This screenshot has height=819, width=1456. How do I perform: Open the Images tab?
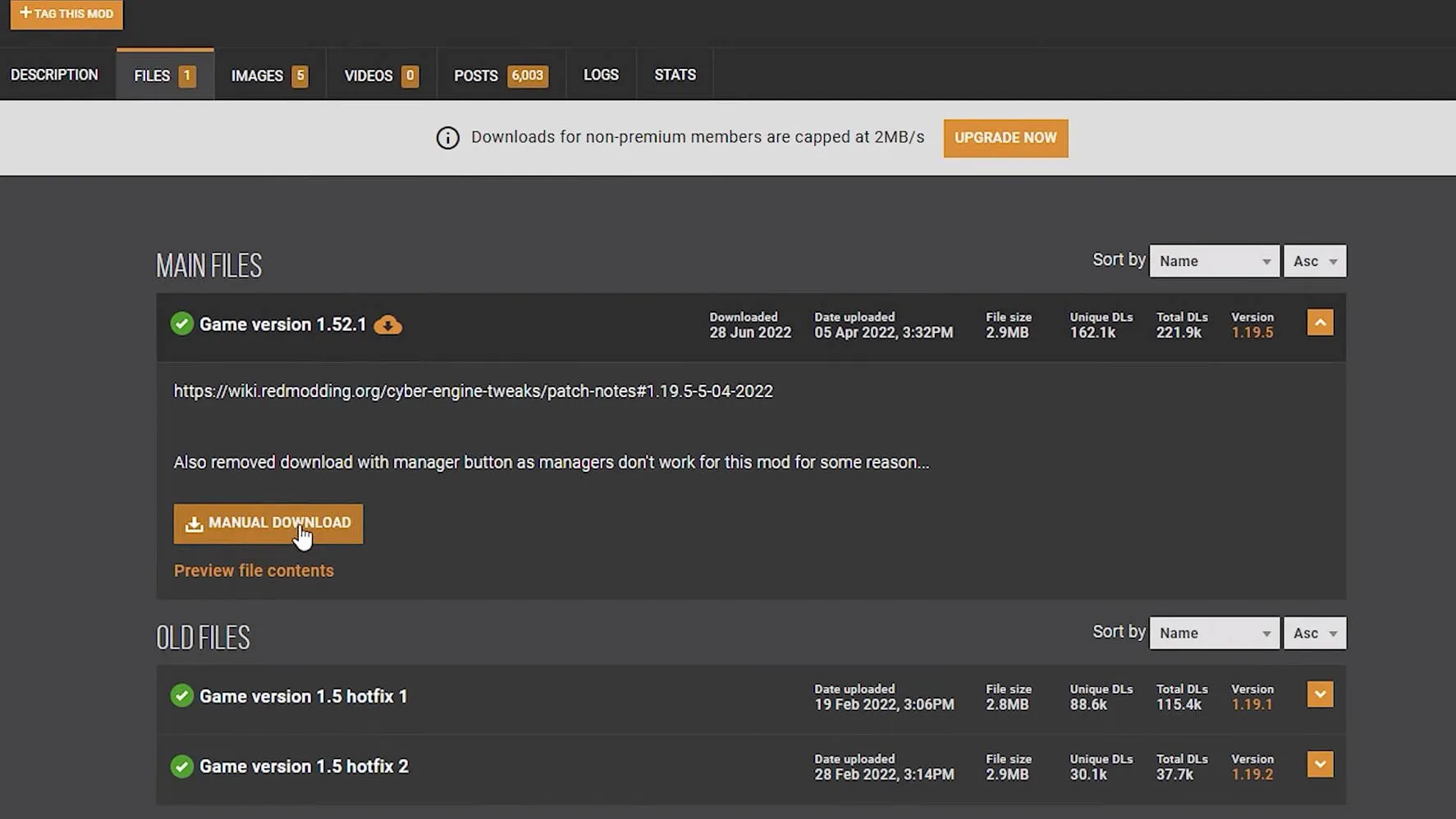(268, 75)
